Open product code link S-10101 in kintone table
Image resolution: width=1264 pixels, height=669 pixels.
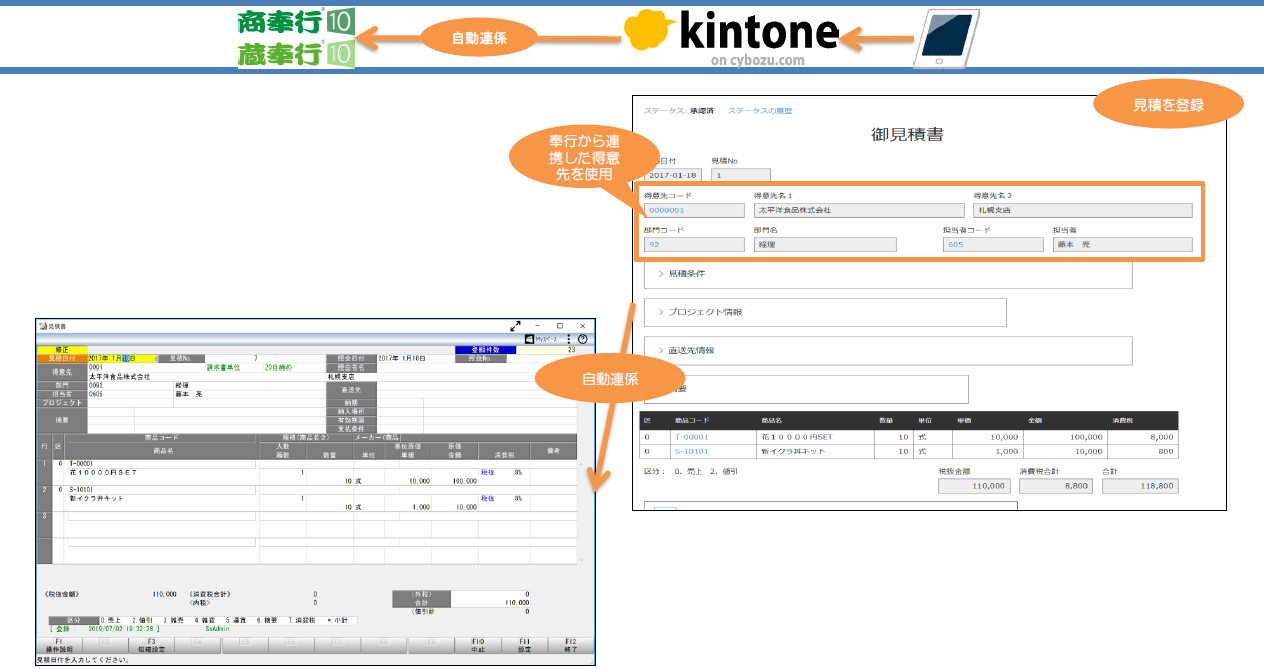coord(691,451)
